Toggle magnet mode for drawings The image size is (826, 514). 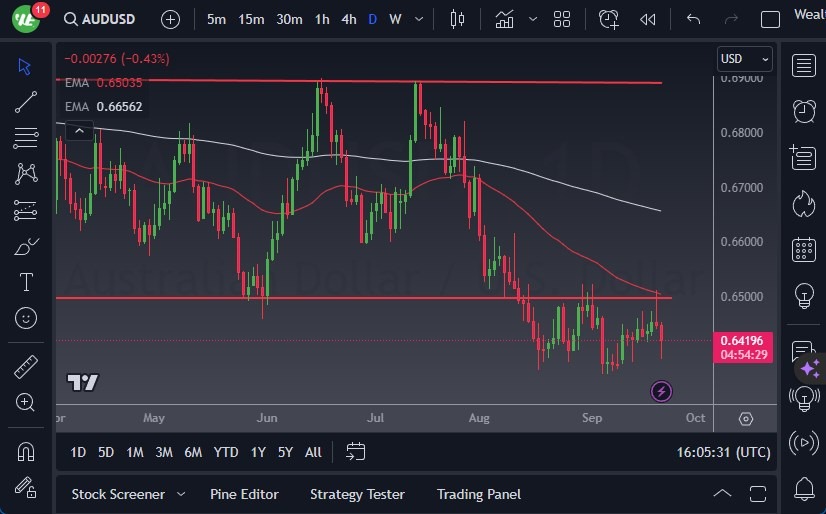(x=26, y=451)
